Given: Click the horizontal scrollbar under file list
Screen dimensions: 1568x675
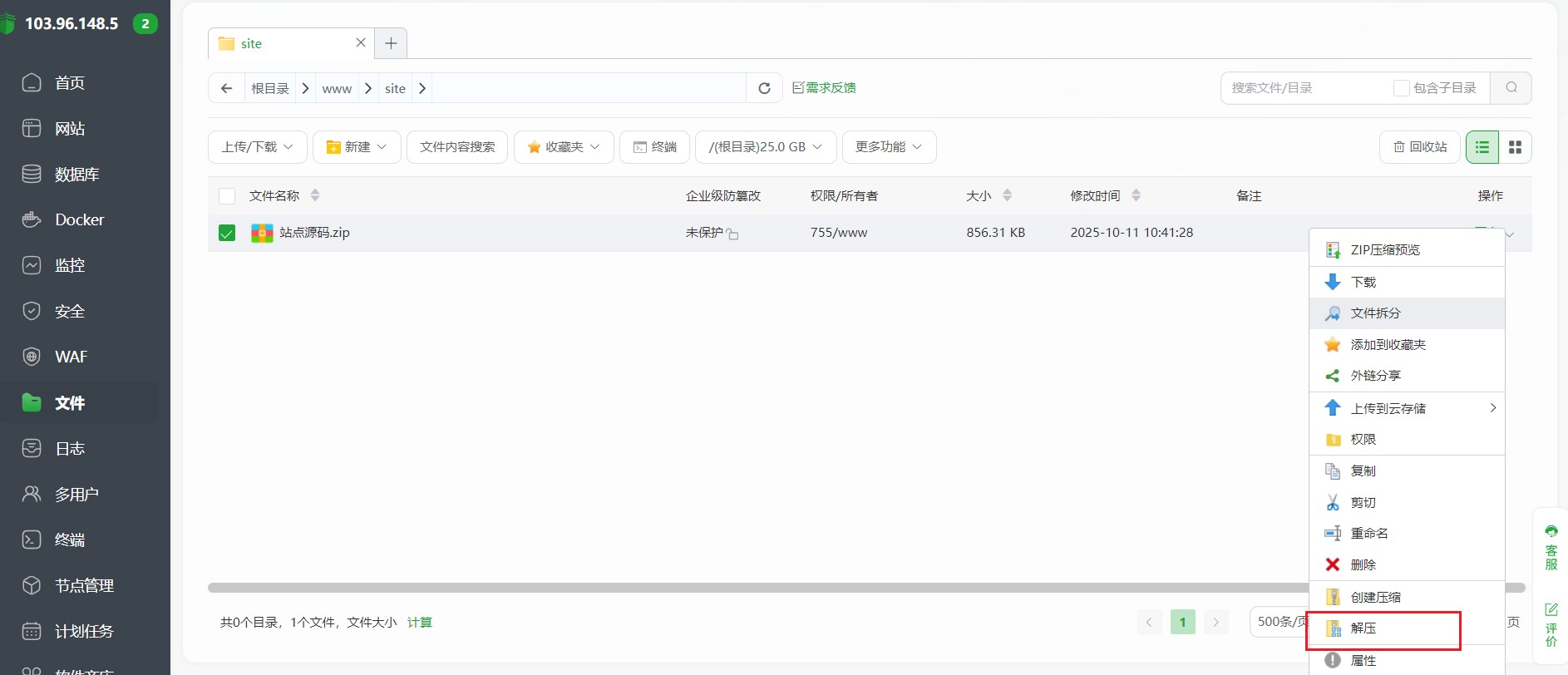Looking at the screenshot, I should point(748,588).
